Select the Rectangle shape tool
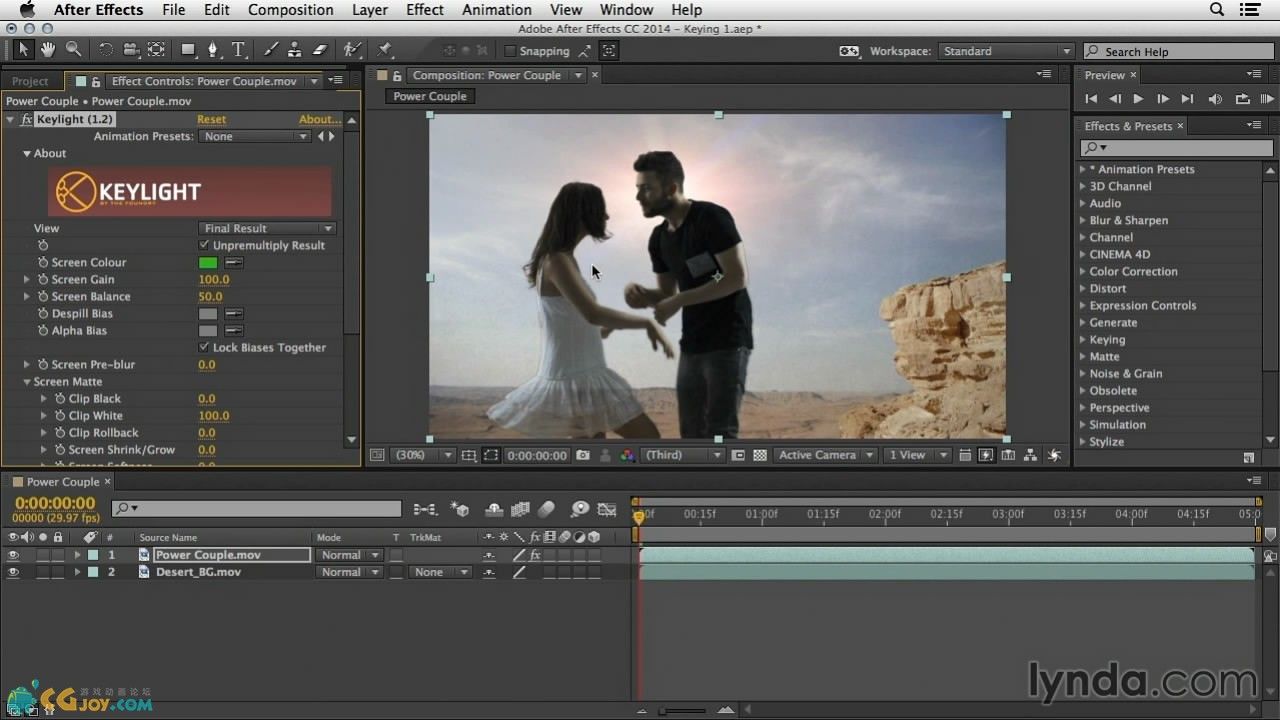The image size is (1280, 720). point(188,49)
